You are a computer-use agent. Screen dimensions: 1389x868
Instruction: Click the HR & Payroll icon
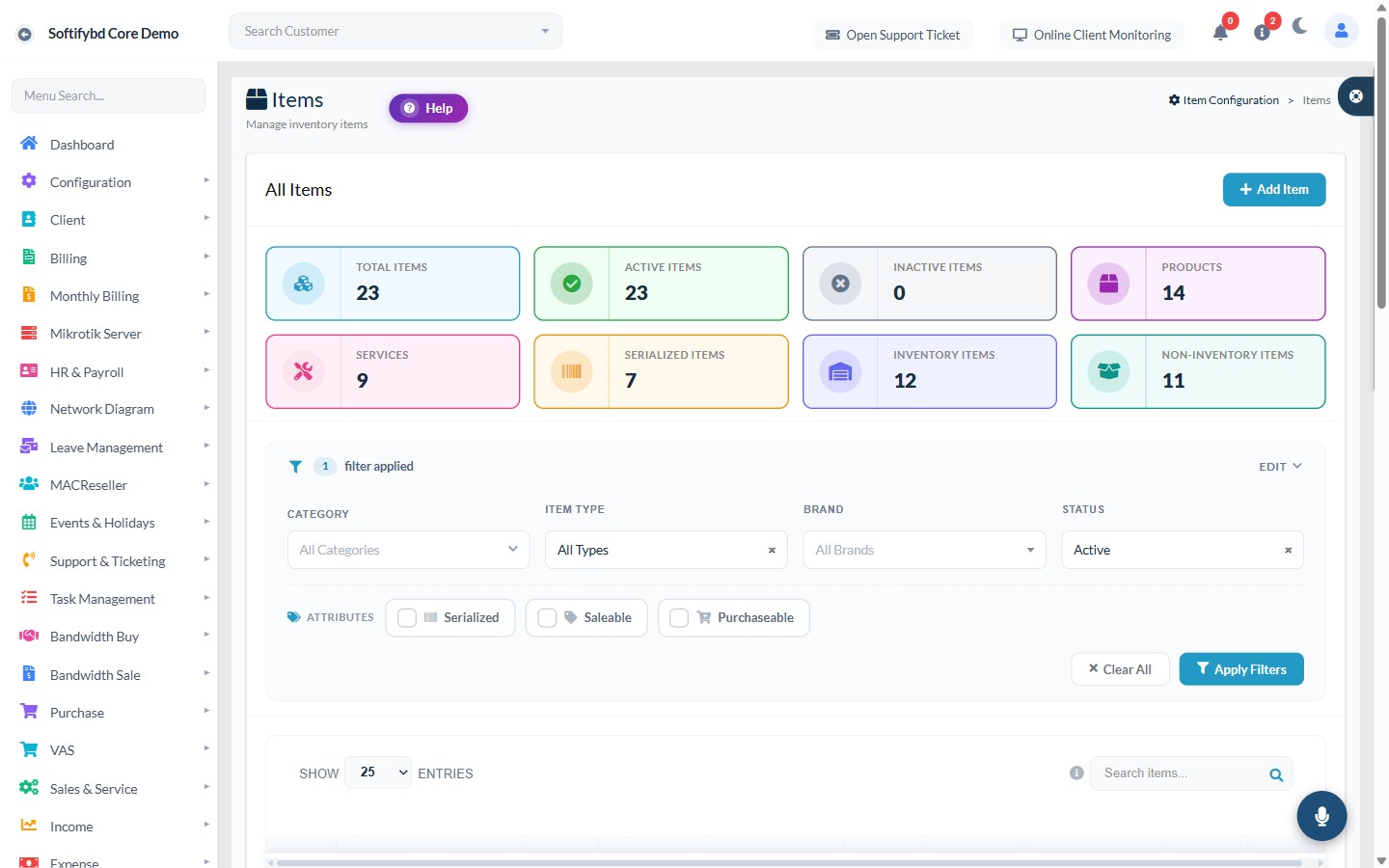(x=29, y=371)
